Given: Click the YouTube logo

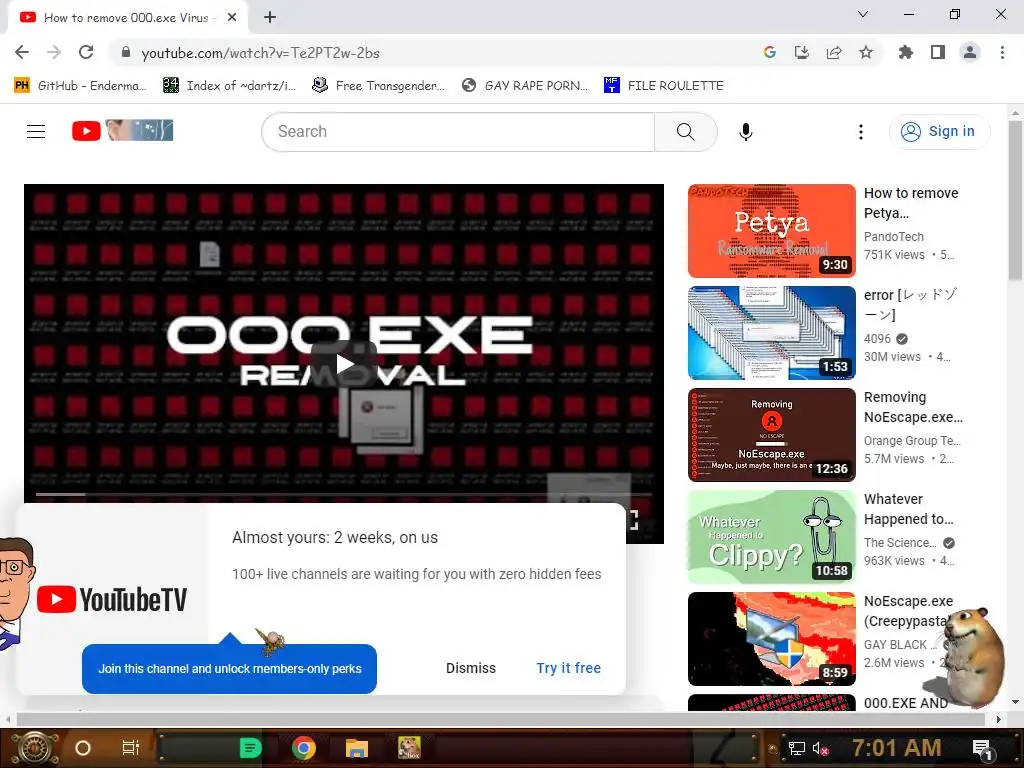Looking at the screenshot, I should coord(122,131).
